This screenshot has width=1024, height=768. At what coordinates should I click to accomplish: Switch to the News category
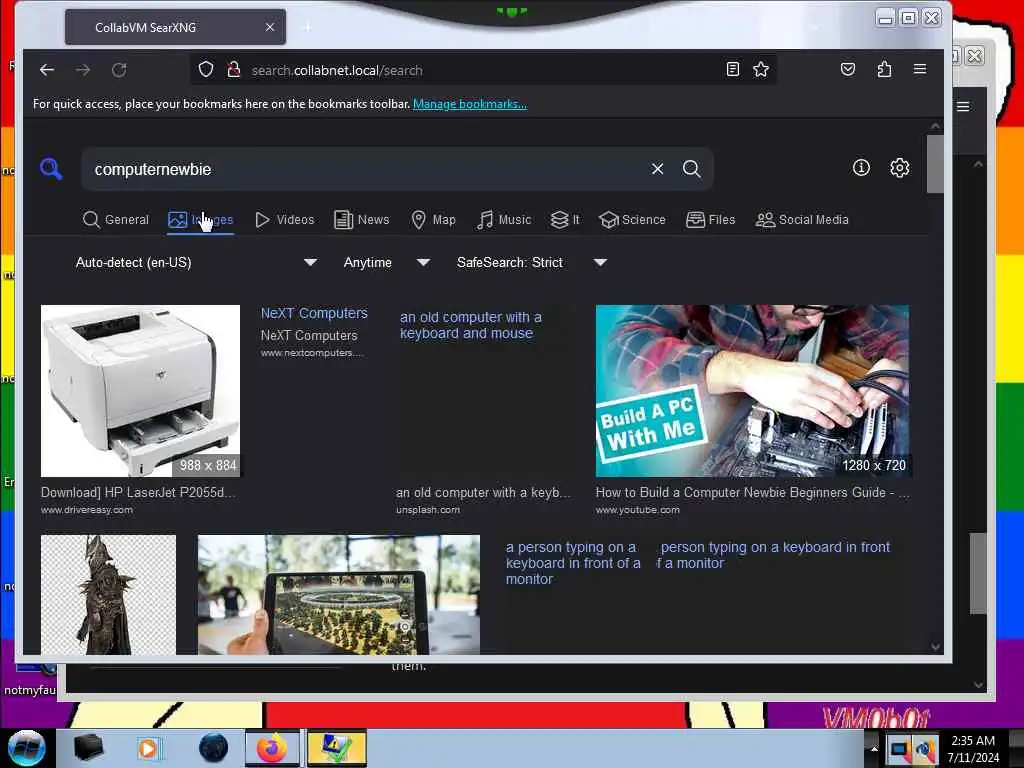coord(362,219)
